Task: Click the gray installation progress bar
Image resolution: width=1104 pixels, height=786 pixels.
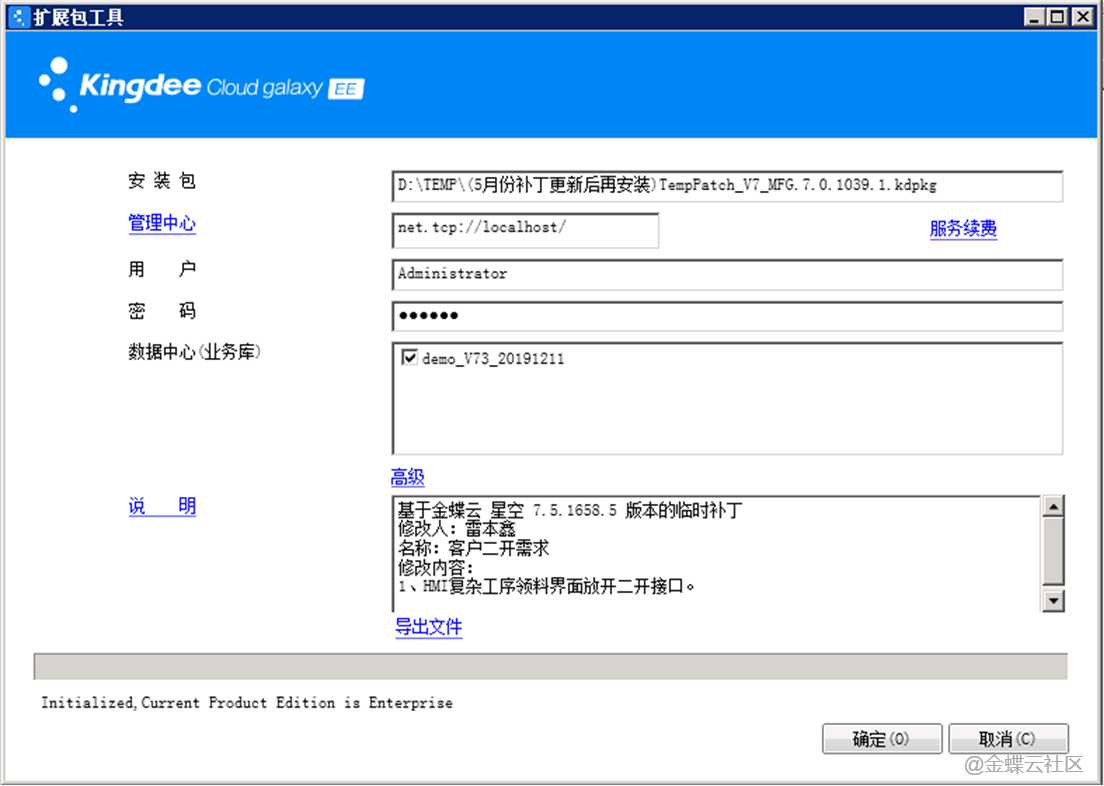Action: 551,666
